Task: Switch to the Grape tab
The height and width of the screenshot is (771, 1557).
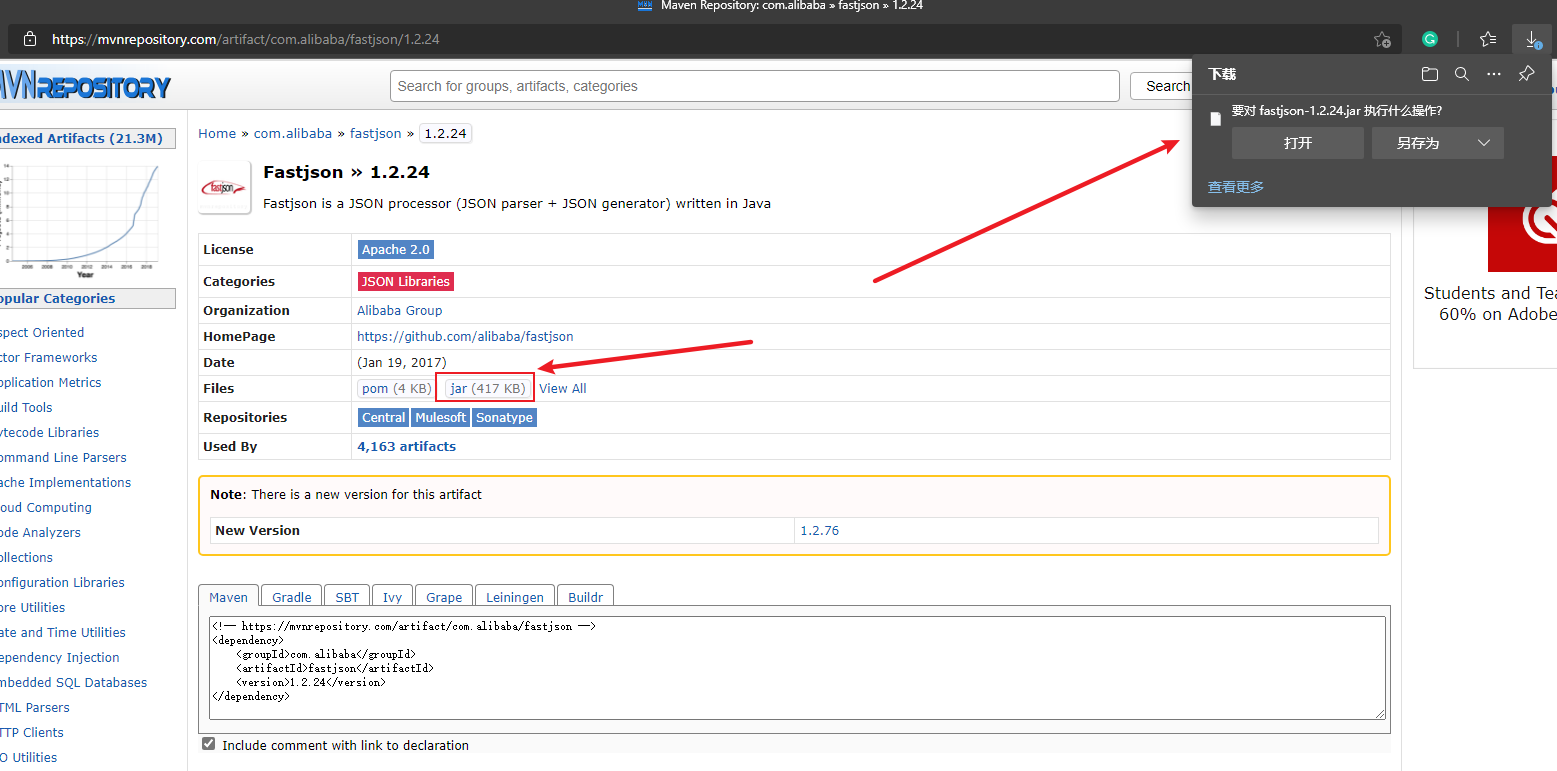Action: pos(444,596)
